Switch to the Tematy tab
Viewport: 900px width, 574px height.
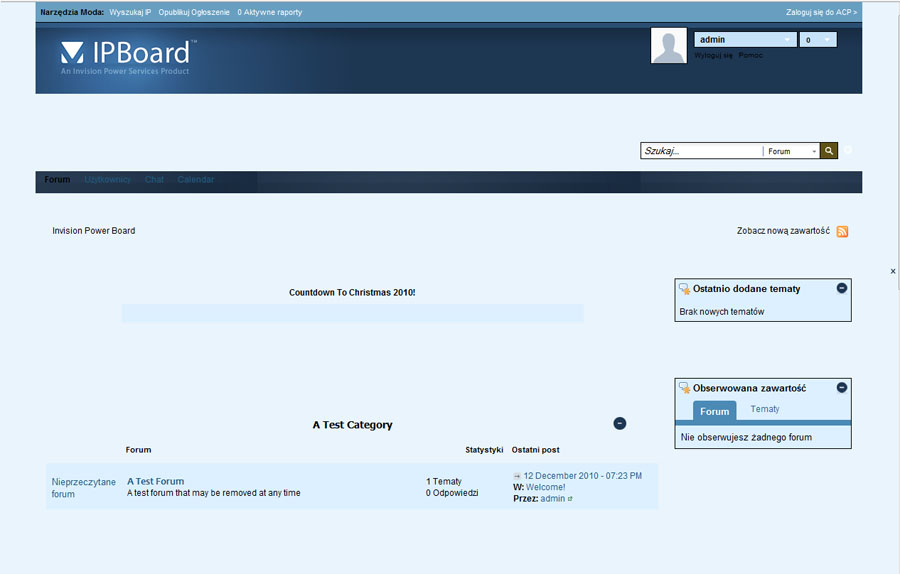765,409
